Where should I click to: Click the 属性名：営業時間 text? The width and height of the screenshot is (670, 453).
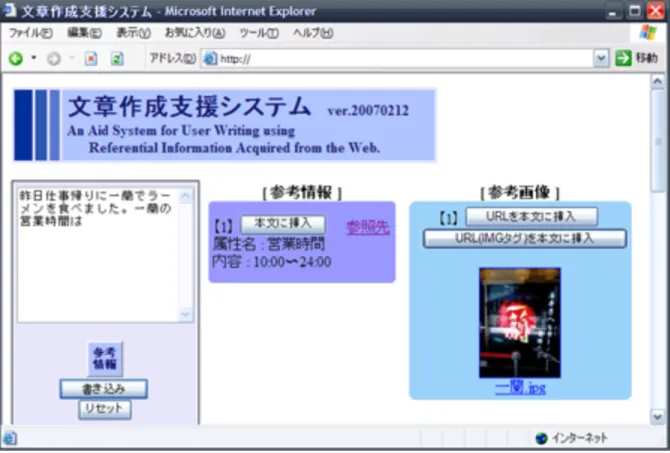coord(269,244)
